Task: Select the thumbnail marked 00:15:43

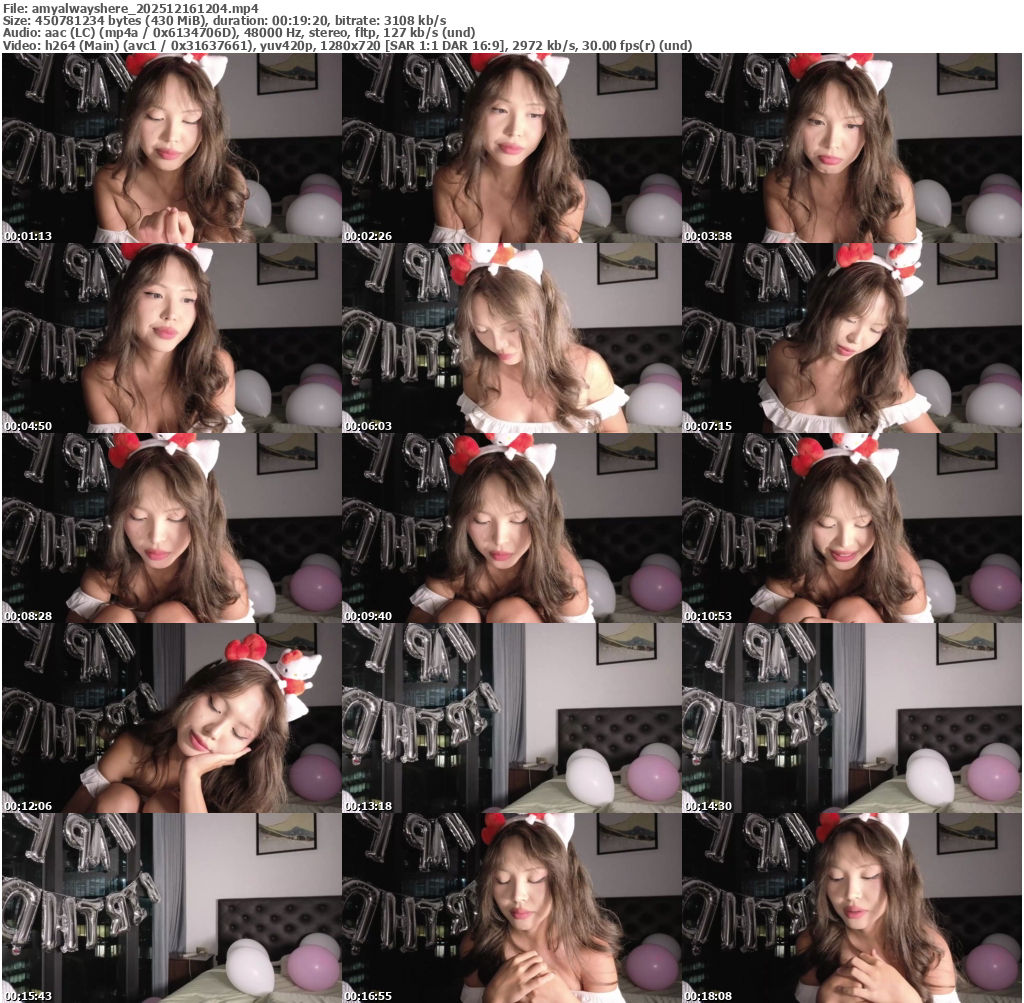Action: click(x=172, y=908)
